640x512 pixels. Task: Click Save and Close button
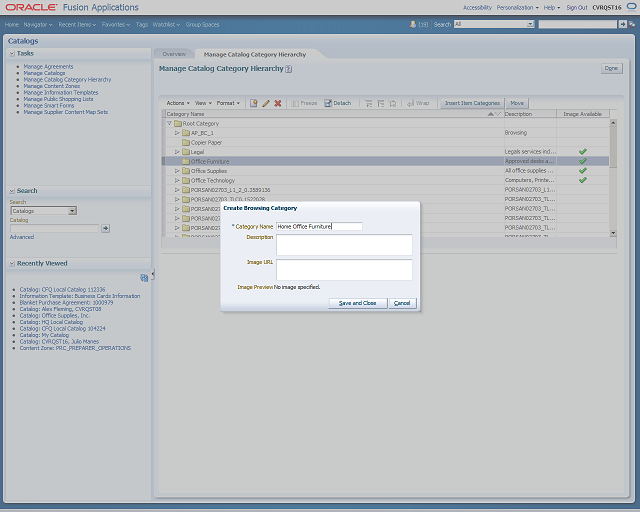[x=358, y=303]
